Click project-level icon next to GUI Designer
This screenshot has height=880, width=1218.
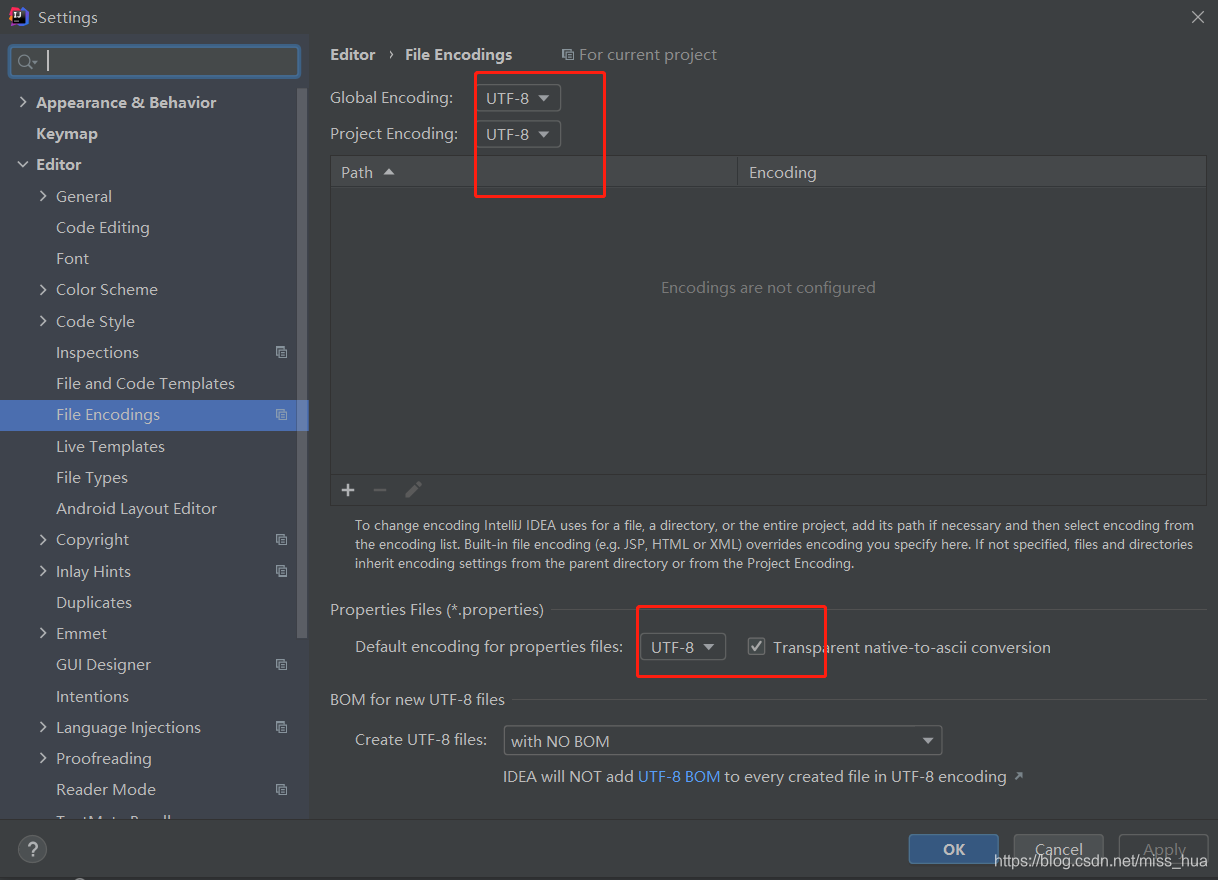pos(281,664)
